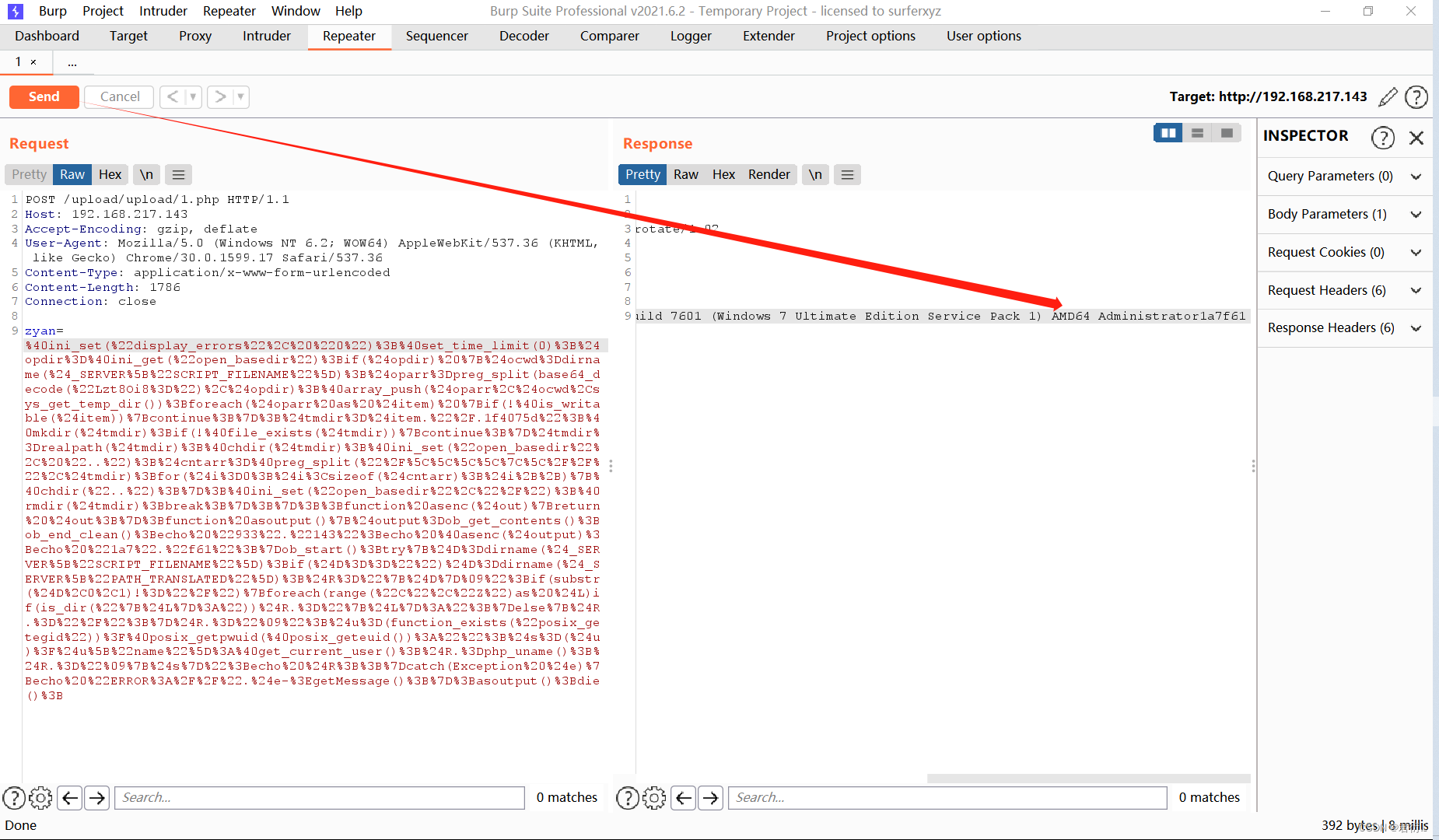Close the Inspector panel
The image size is (1439, 840).
click(1416, 138)
